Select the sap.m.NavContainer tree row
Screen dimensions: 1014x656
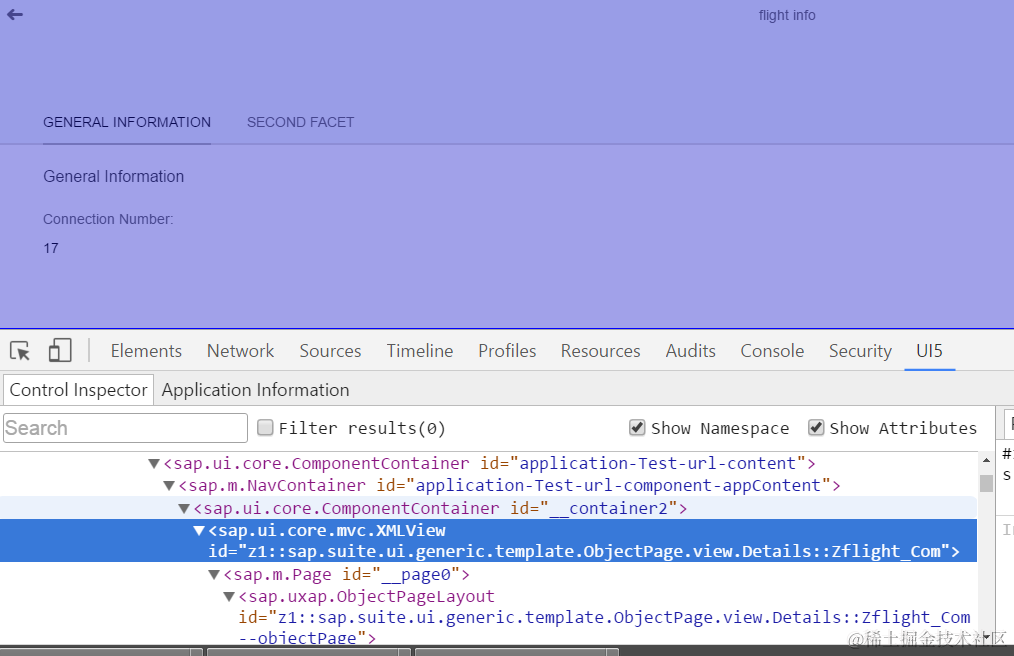click(x=488, y=485)
